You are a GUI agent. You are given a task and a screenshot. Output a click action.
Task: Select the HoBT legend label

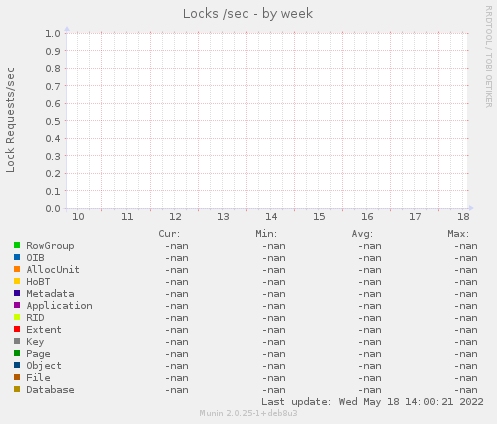38,282
